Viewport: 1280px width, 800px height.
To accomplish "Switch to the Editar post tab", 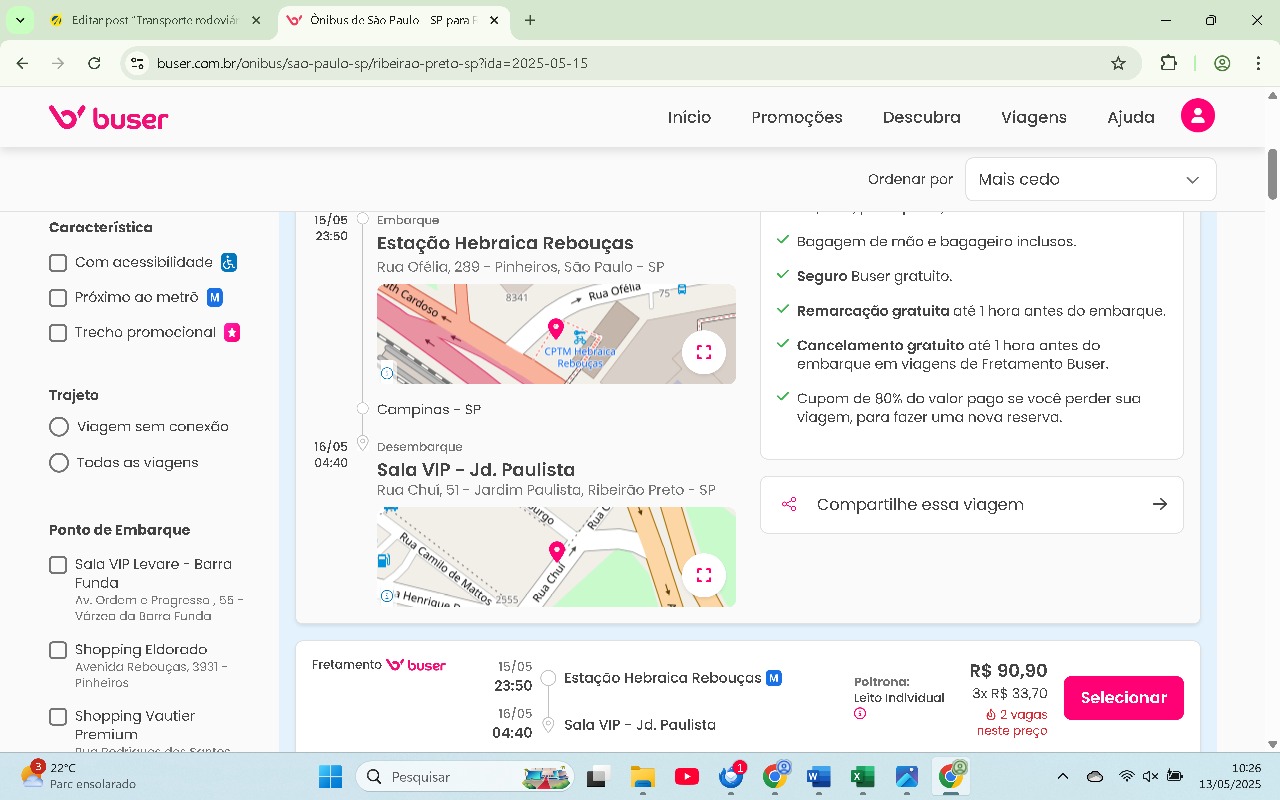I will pyautogui.click(x=155, y=20).
